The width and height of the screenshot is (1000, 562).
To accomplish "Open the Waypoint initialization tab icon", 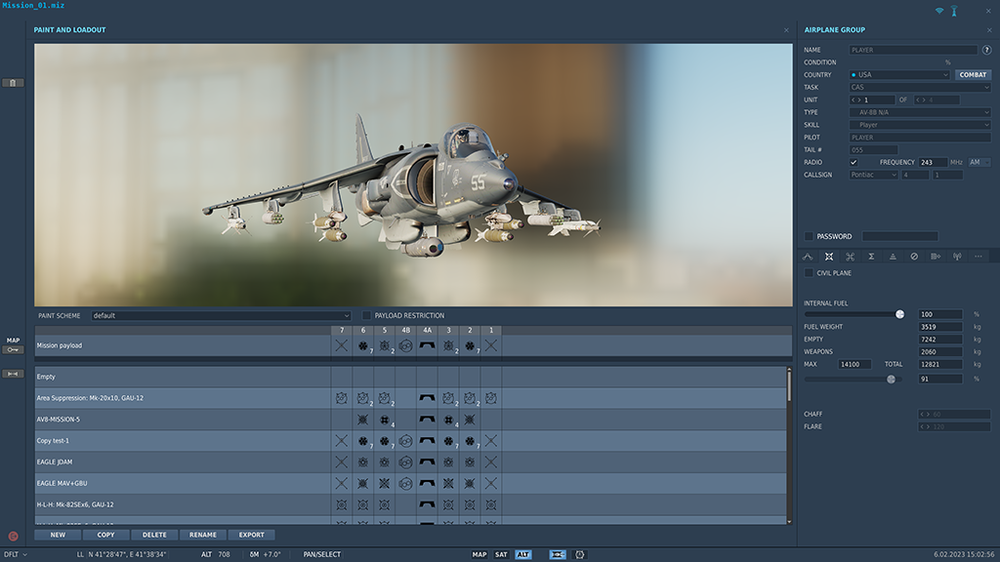I will tap(936, 256).
